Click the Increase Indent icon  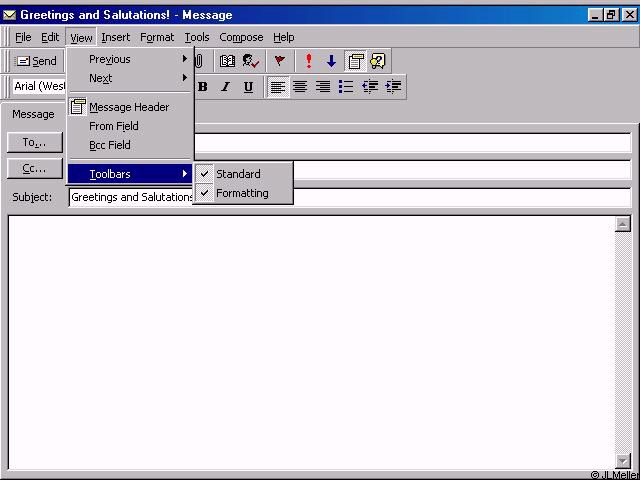click(393, 87)
